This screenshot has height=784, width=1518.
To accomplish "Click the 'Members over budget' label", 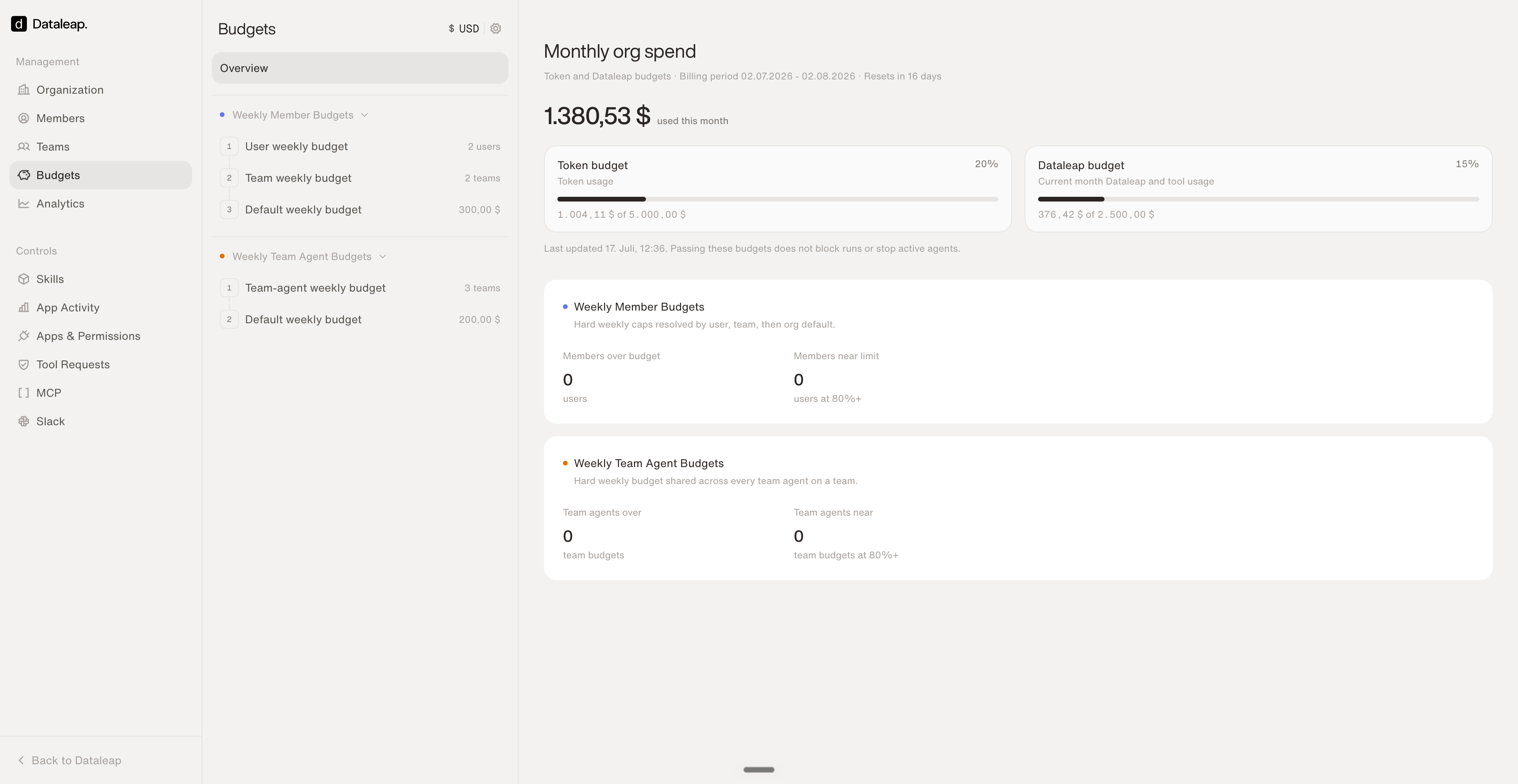I will point(611,356).
